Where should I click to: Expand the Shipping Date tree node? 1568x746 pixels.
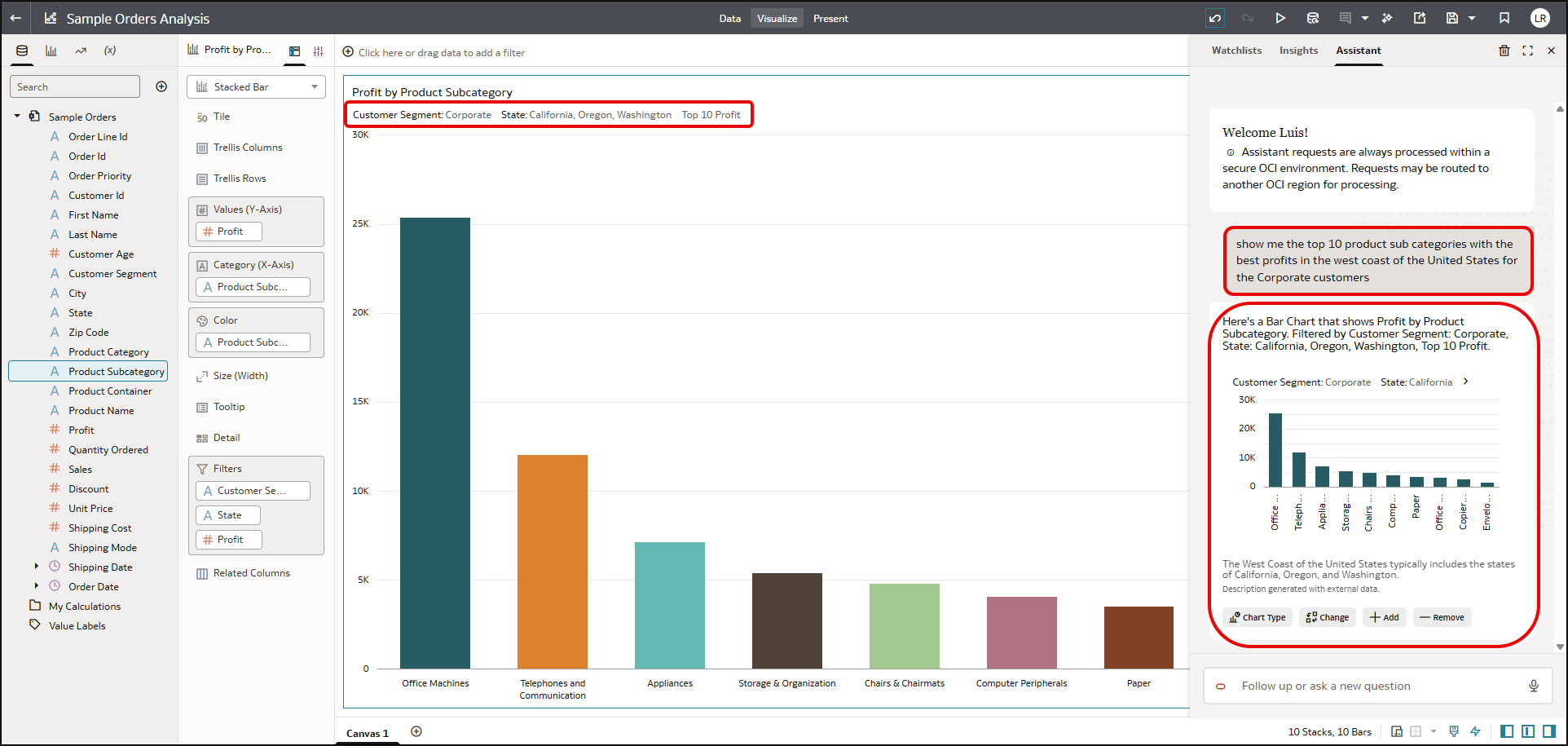[36, 566]
